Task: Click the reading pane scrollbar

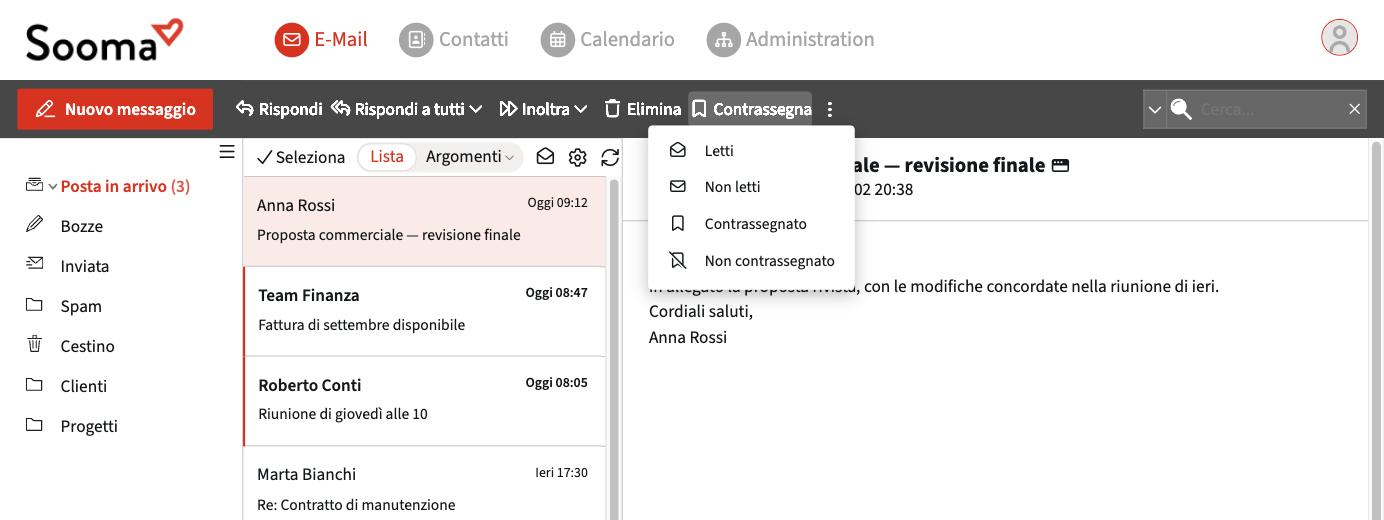Action: [1376, 330]
